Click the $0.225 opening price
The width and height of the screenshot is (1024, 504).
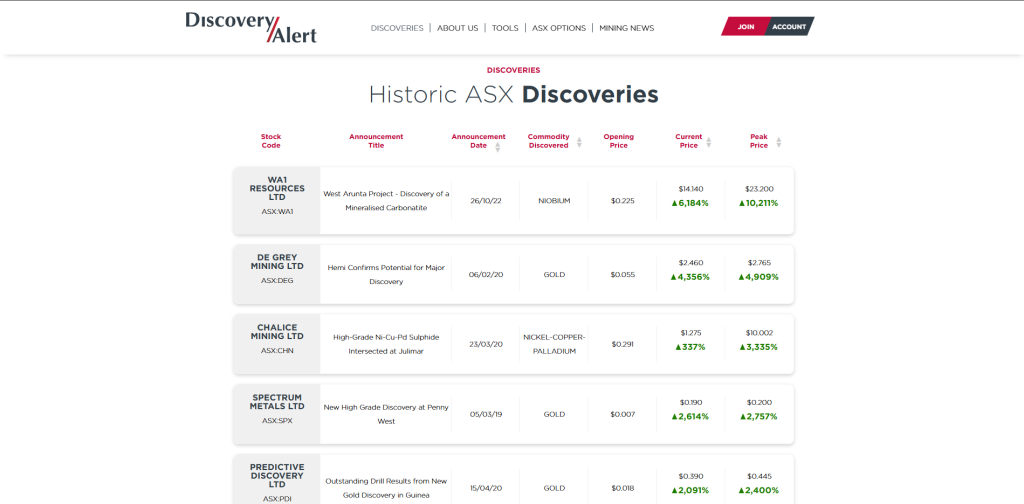click(x=622, y=201)
